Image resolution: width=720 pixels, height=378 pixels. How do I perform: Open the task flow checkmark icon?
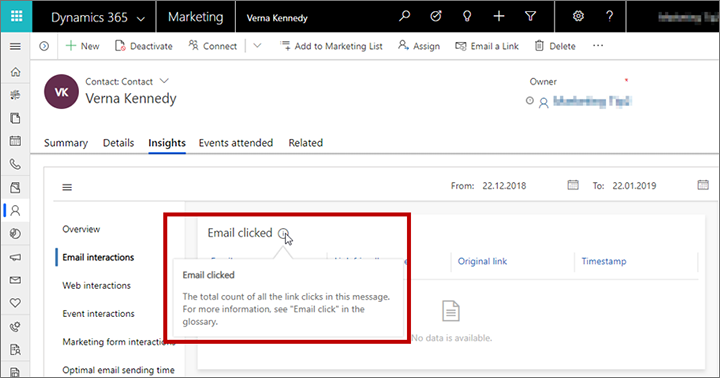436,17
